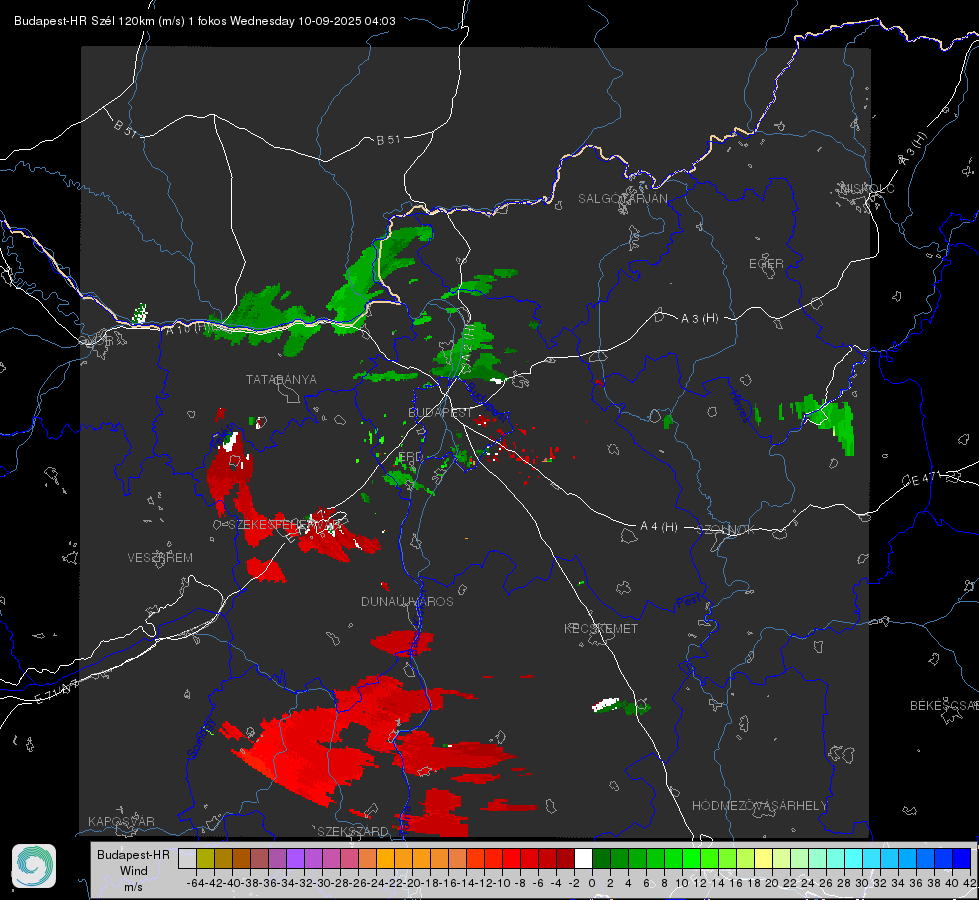
Task: Click the ÉRD town label
Action: (x=410, y=457)
